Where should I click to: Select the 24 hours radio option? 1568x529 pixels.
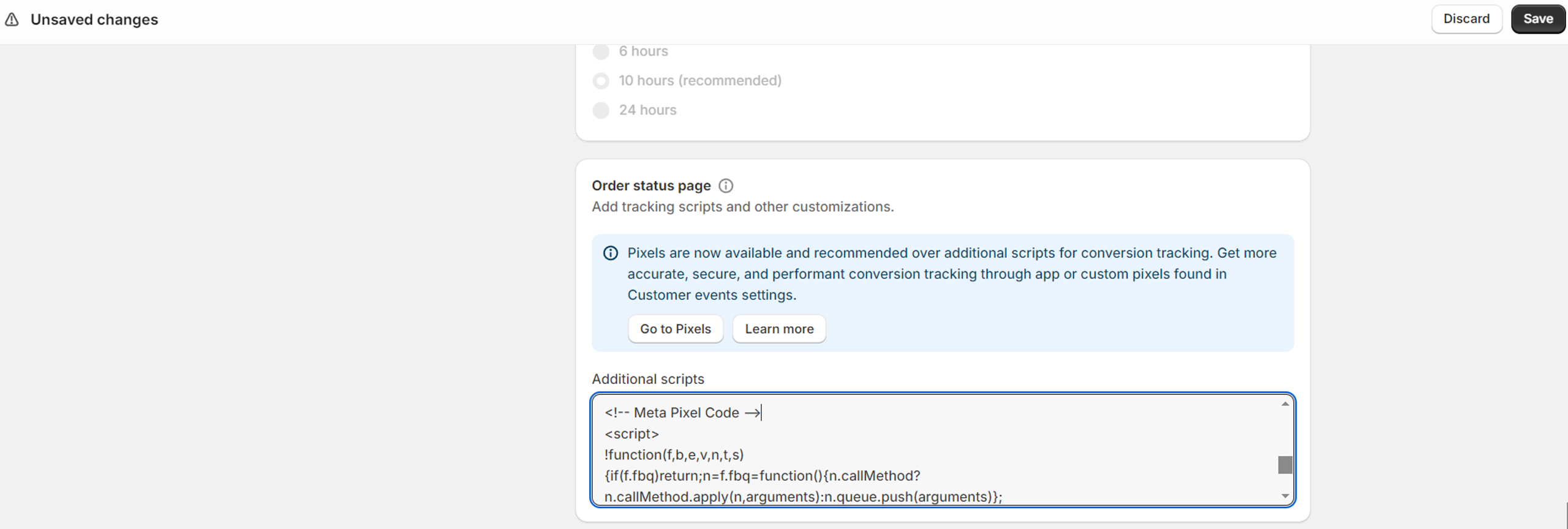[601, 110]
